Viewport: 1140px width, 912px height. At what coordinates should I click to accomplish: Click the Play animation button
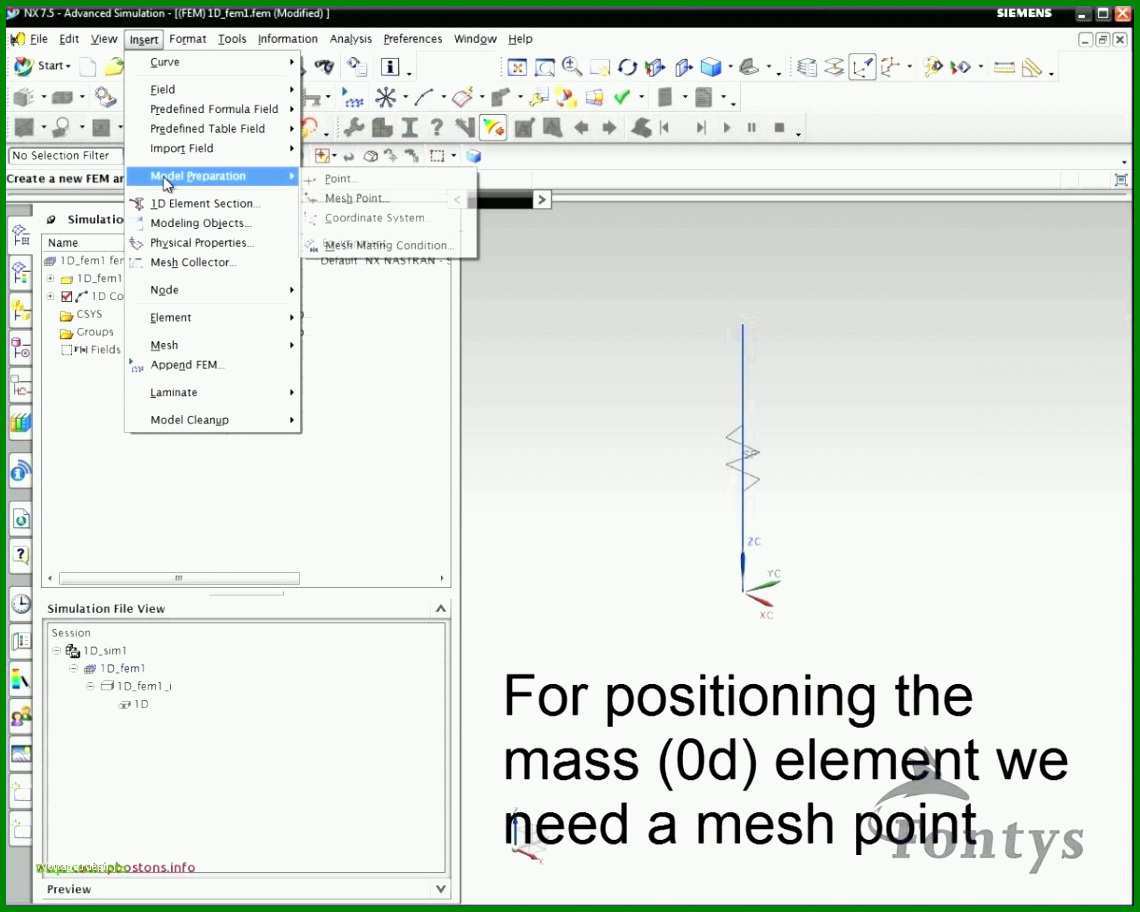(x=726, y=128)
